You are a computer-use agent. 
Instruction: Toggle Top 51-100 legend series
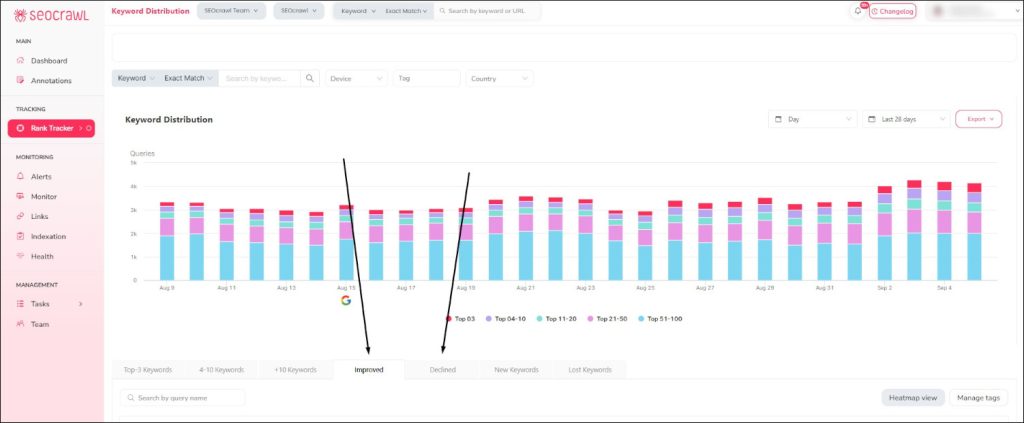[659, 319]
